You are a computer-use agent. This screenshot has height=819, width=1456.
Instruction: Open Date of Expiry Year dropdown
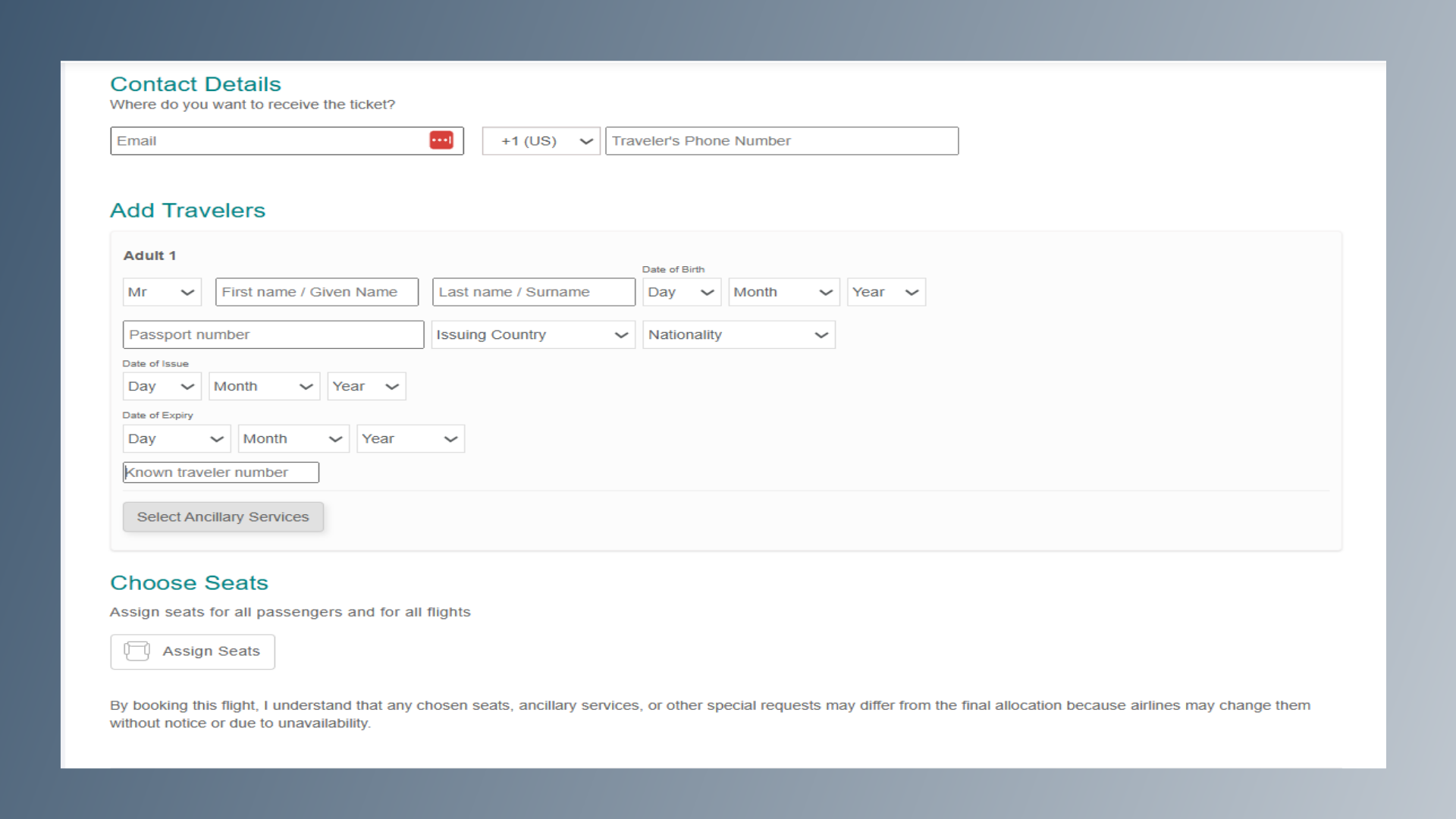click(x=410, y=438)
